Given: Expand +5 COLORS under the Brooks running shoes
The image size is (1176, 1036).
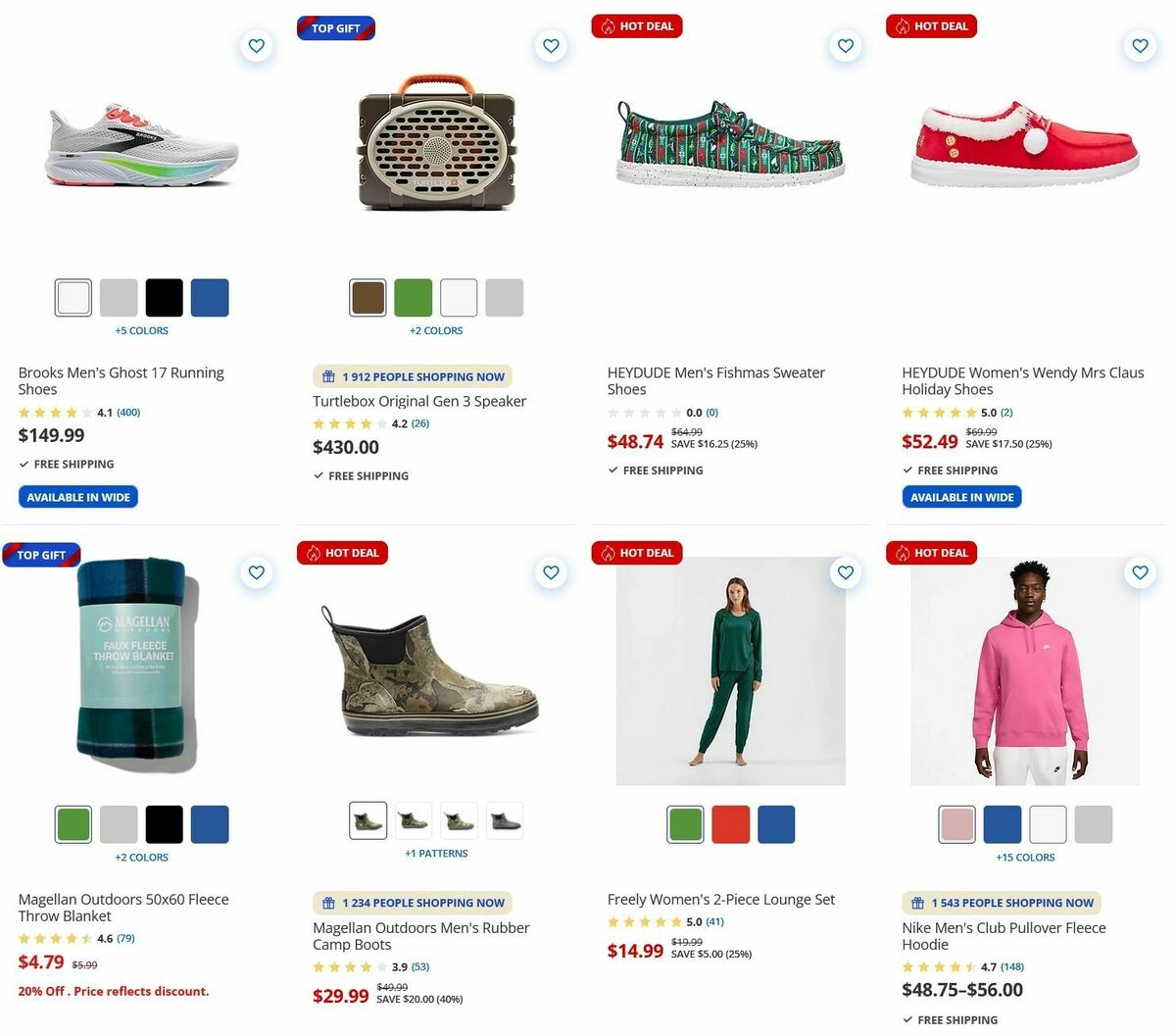Looking at the screenshot, I should point(140,330).
